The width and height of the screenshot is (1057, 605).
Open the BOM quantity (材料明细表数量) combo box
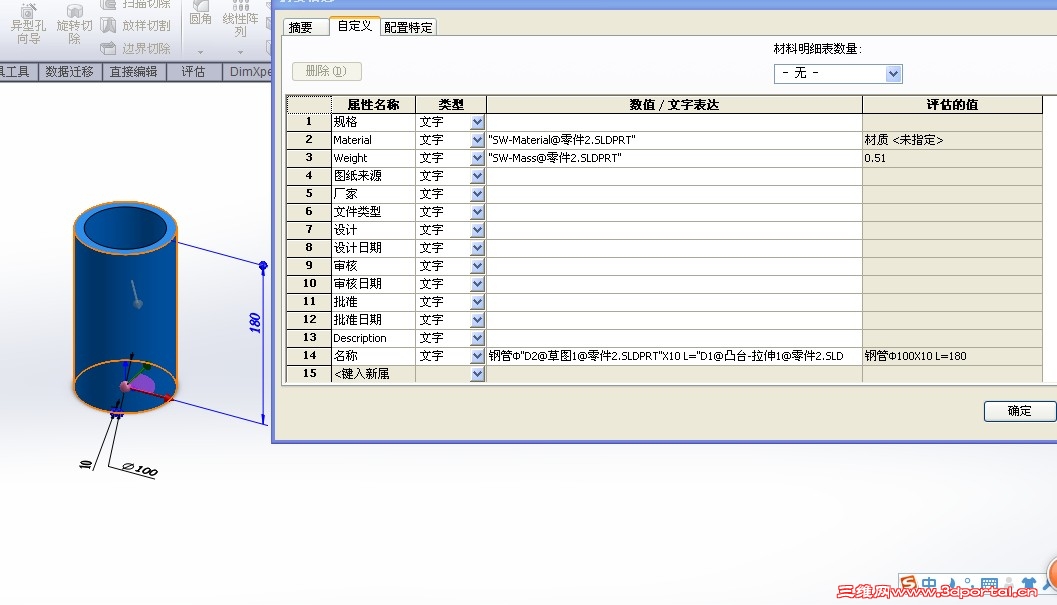tap(838, 74)
